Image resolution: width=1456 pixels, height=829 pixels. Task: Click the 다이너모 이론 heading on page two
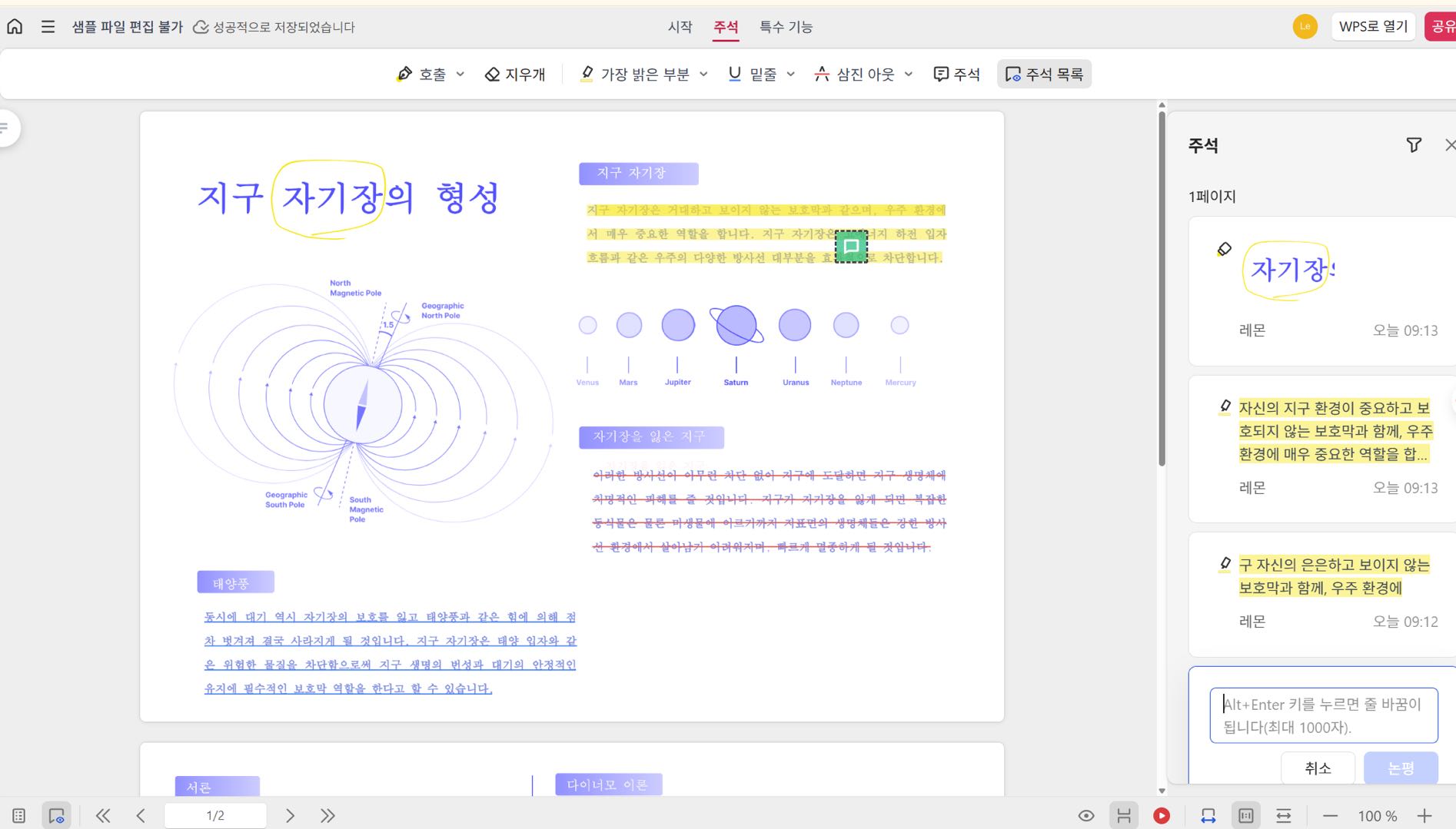608,784
